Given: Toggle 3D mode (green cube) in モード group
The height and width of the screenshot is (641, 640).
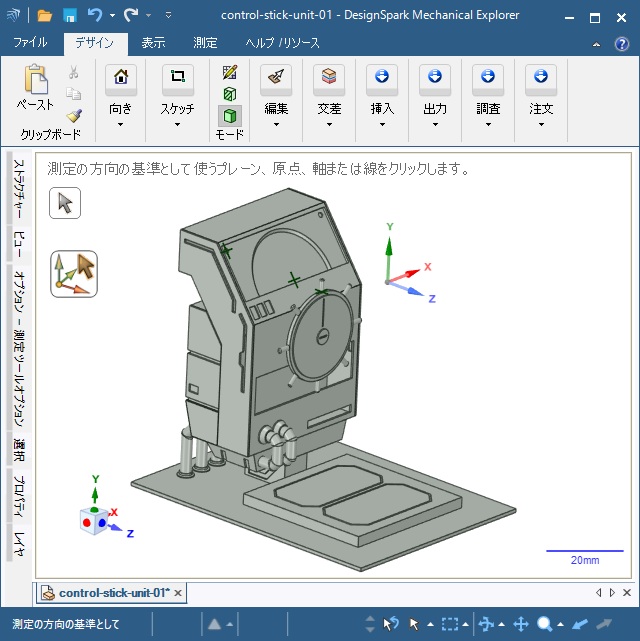Looking at the screenshot, I should pyautogui.click(x=229, y=113).
